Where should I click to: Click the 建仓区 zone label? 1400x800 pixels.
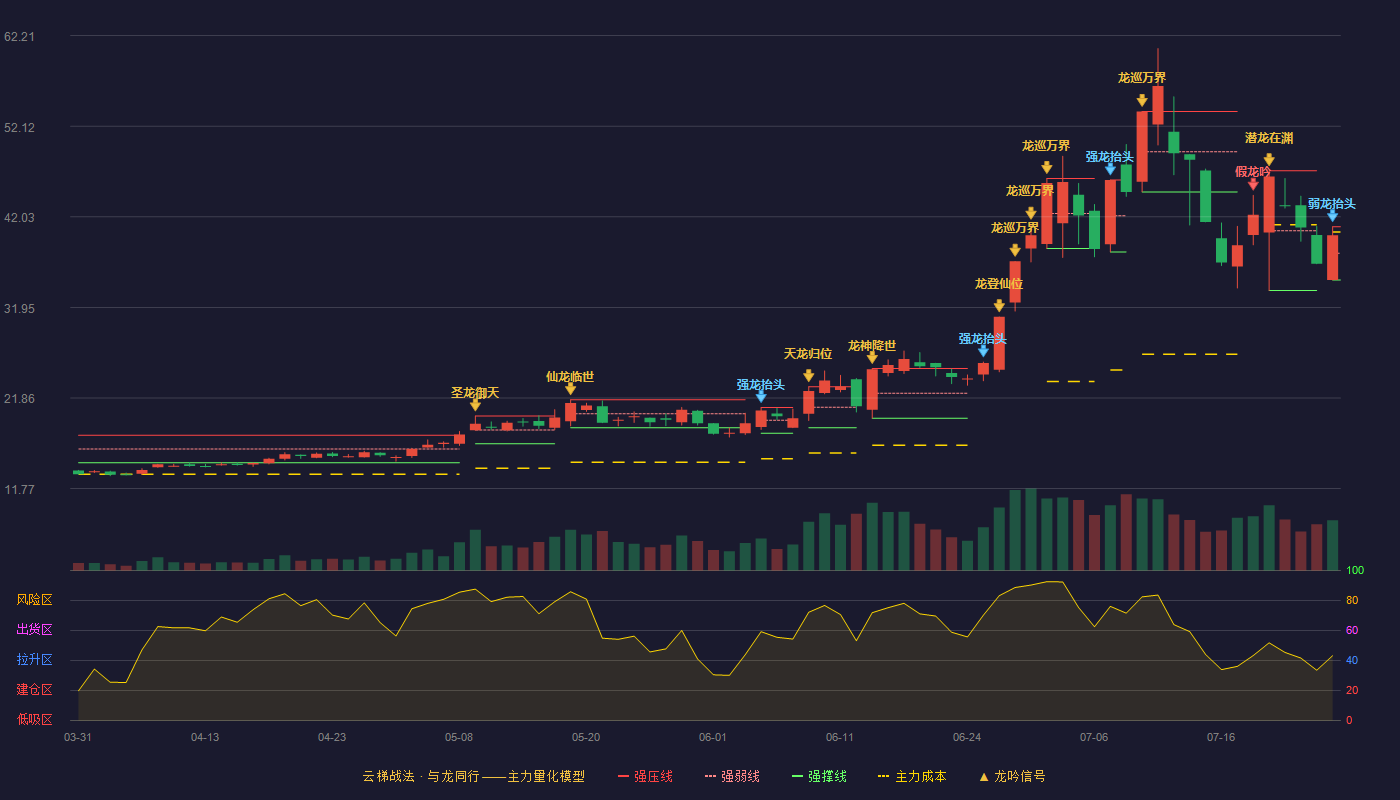click(34, 690)
